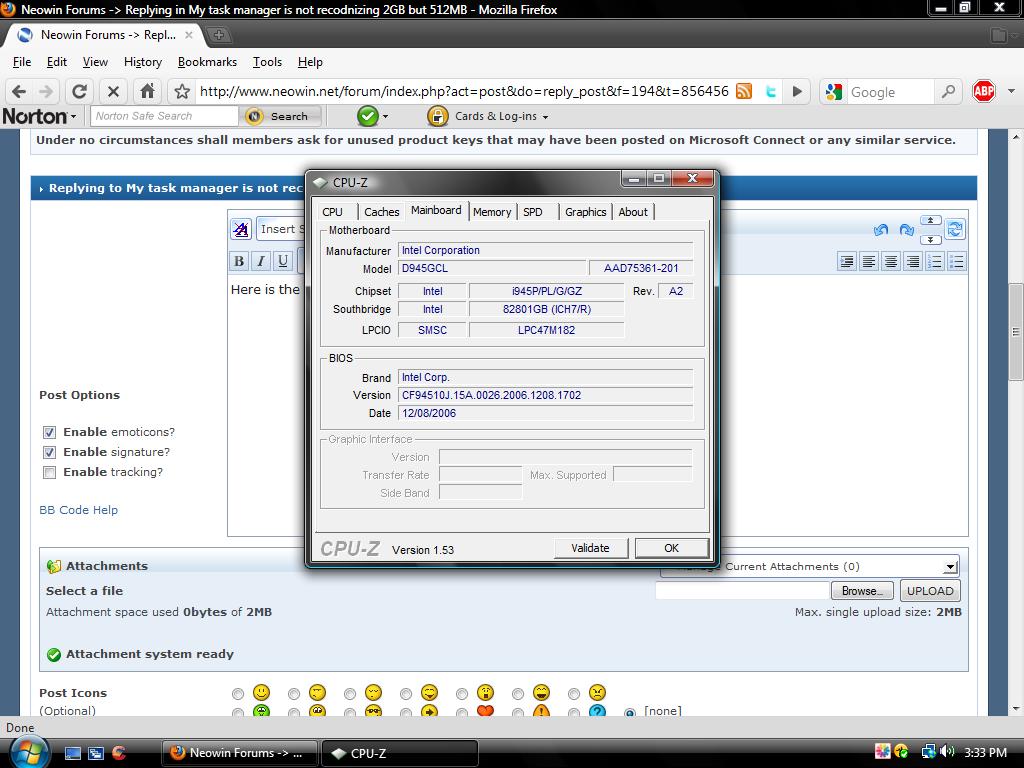
Task: Toggle bold formatting in the post editor
Action: tap(239, 261)
